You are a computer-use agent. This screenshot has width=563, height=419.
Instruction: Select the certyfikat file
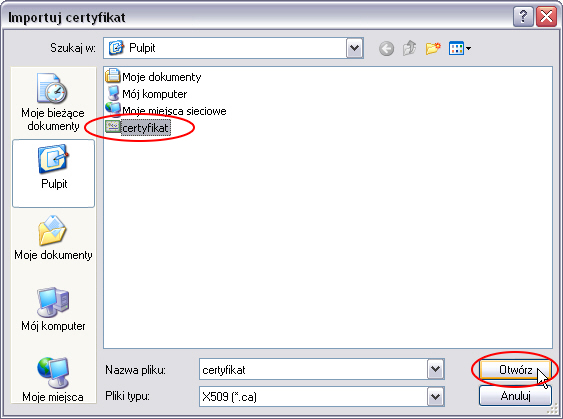tap(138, 128)
